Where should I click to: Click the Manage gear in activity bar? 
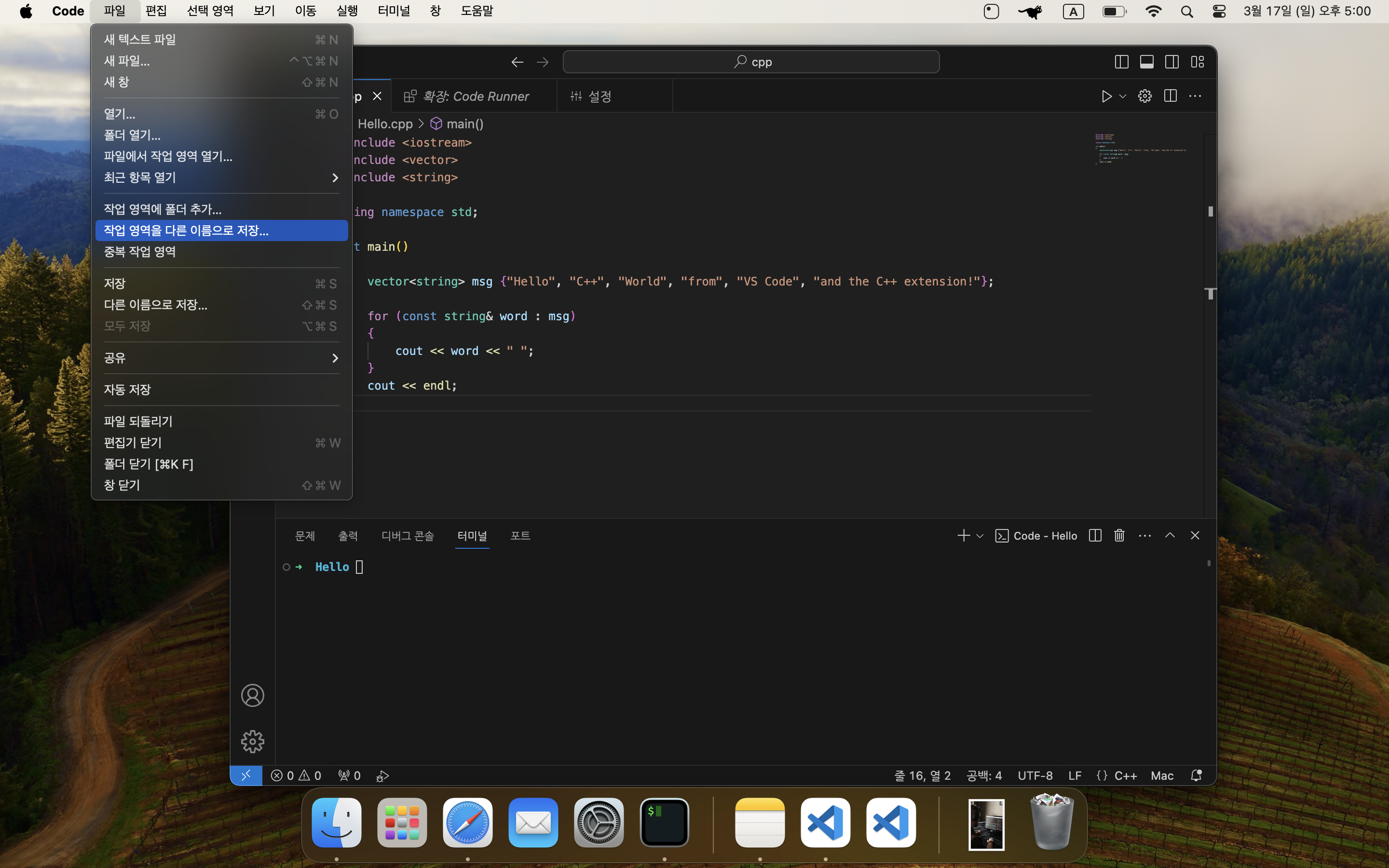point(252,741)
